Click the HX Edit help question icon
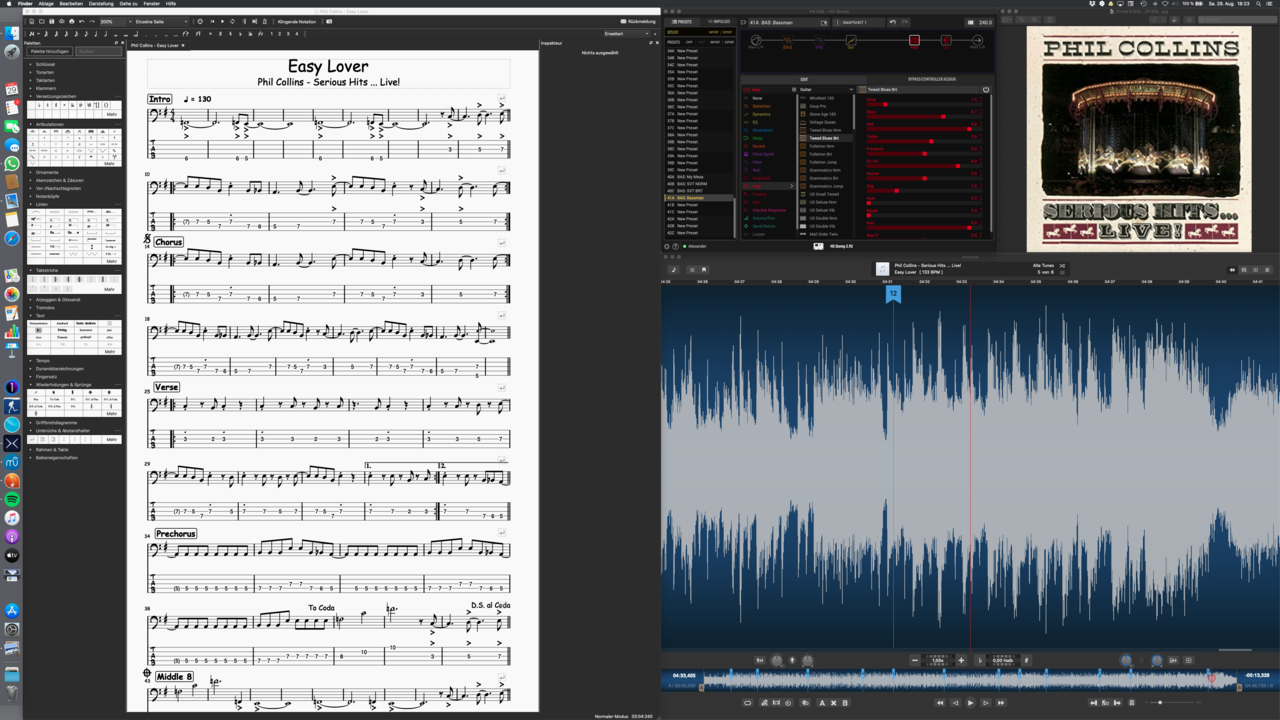This screenshot has height=720, width=1280. [676, 246]
